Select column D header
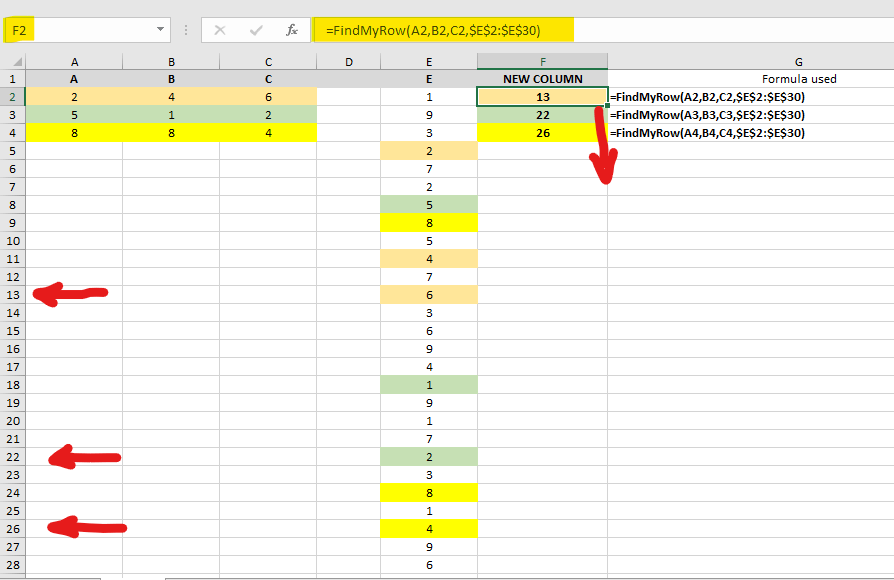Image resolution: width=894 pixels, height=580 pixels. [x=348, y=62]
